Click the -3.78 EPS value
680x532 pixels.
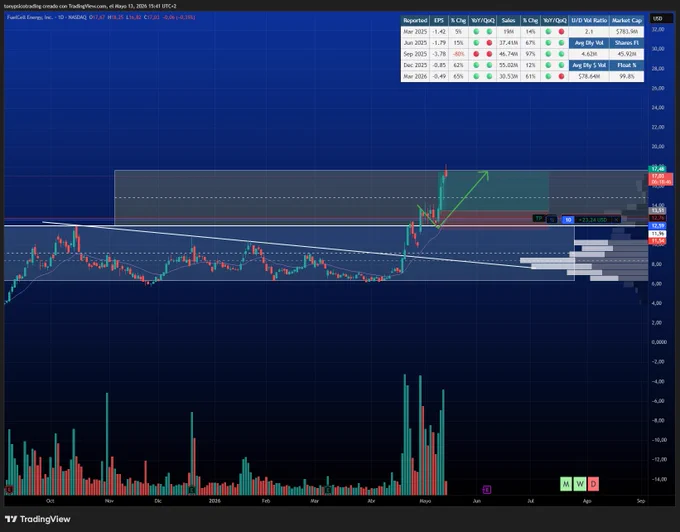pos(439,54)
